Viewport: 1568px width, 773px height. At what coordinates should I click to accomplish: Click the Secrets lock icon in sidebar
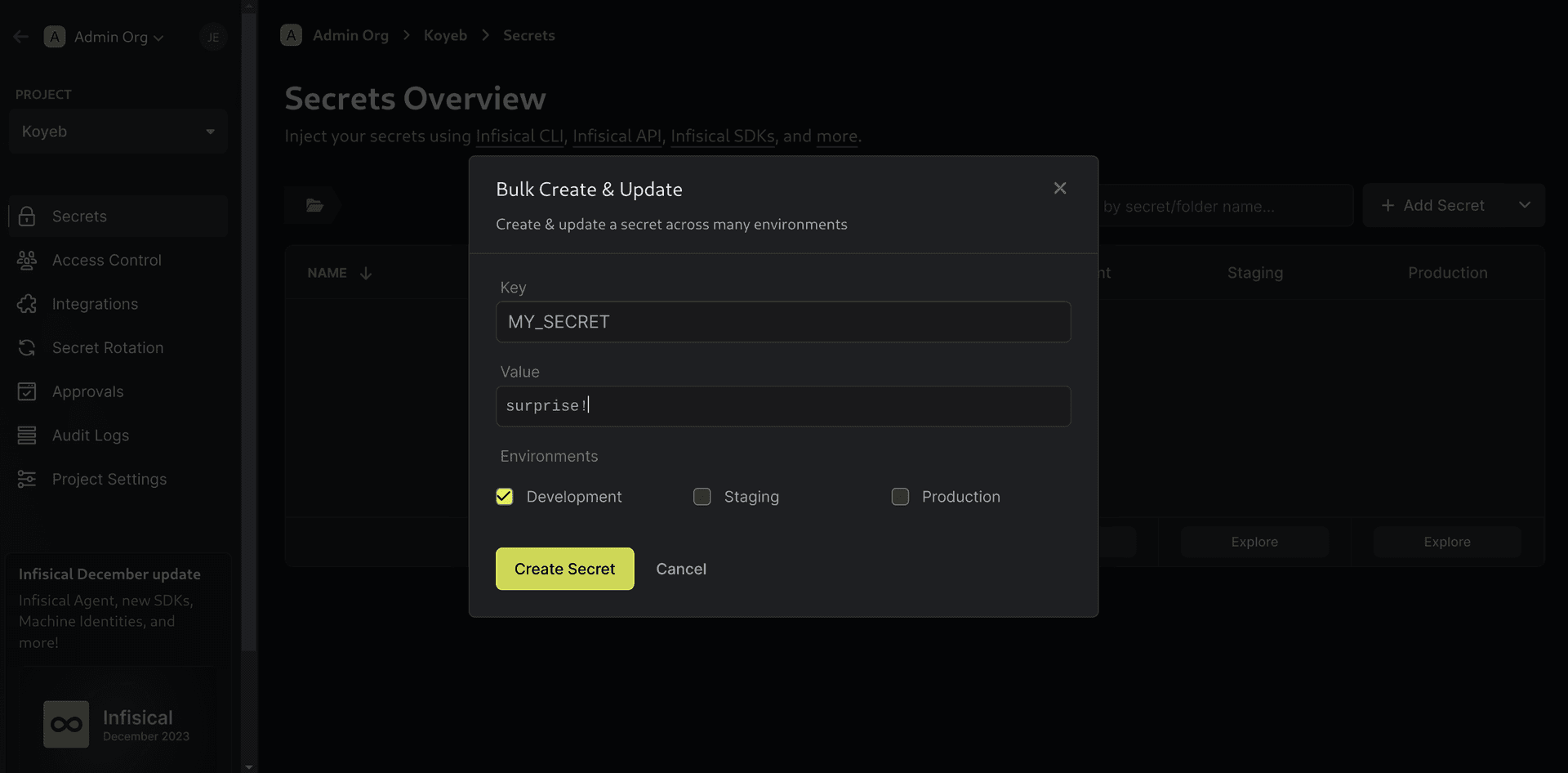tap(27, 217)
